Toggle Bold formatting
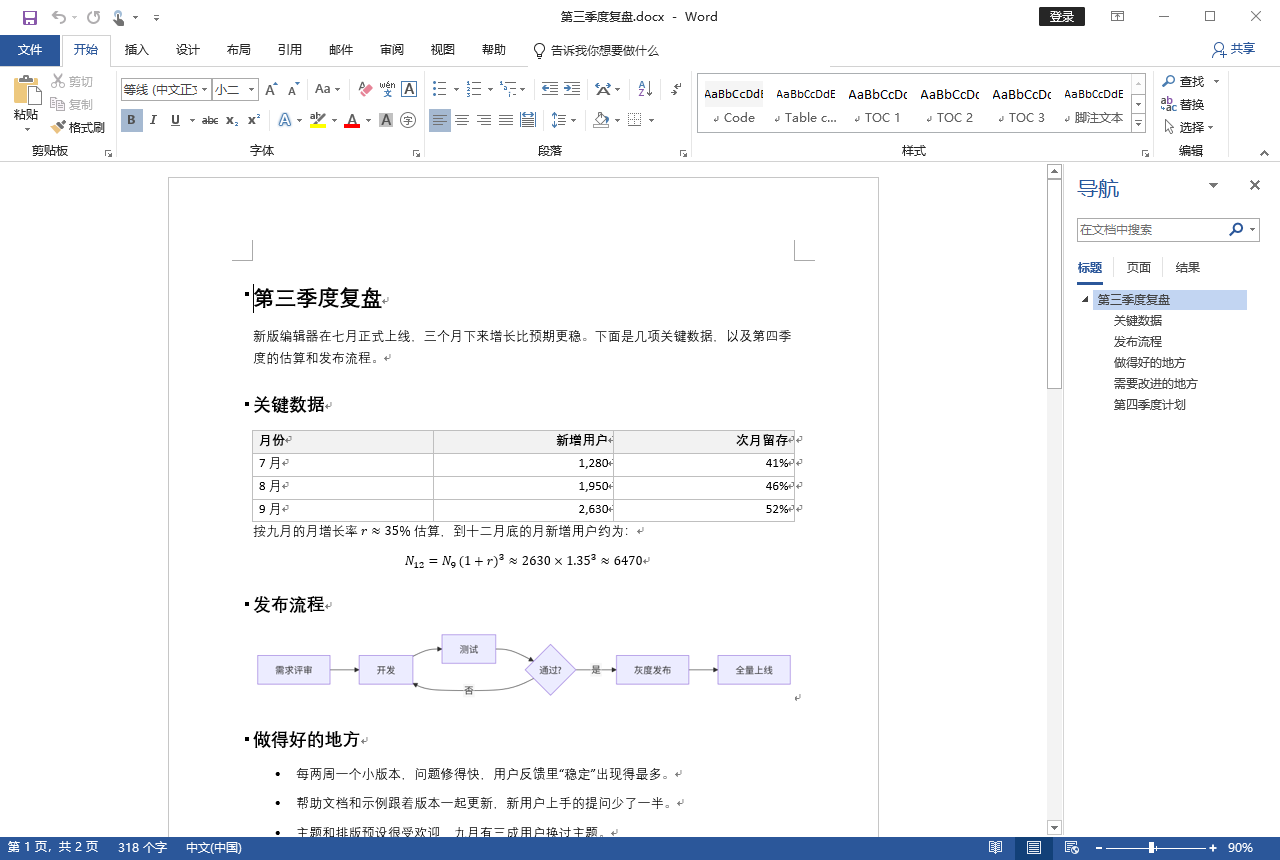The width and height of the screenshot is (1280, 860). coord(131,120)
